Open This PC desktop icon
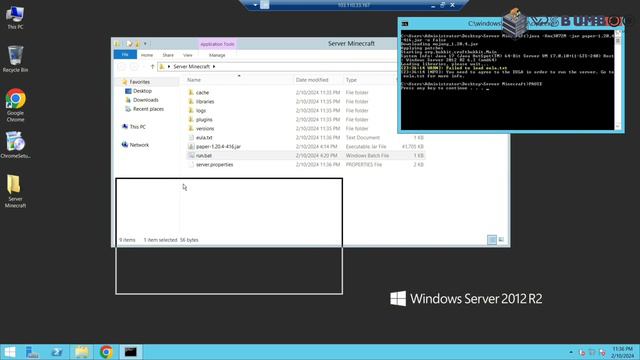Image resolution: width=640 pixels, height=360 pixels. (x=15, y=18)
